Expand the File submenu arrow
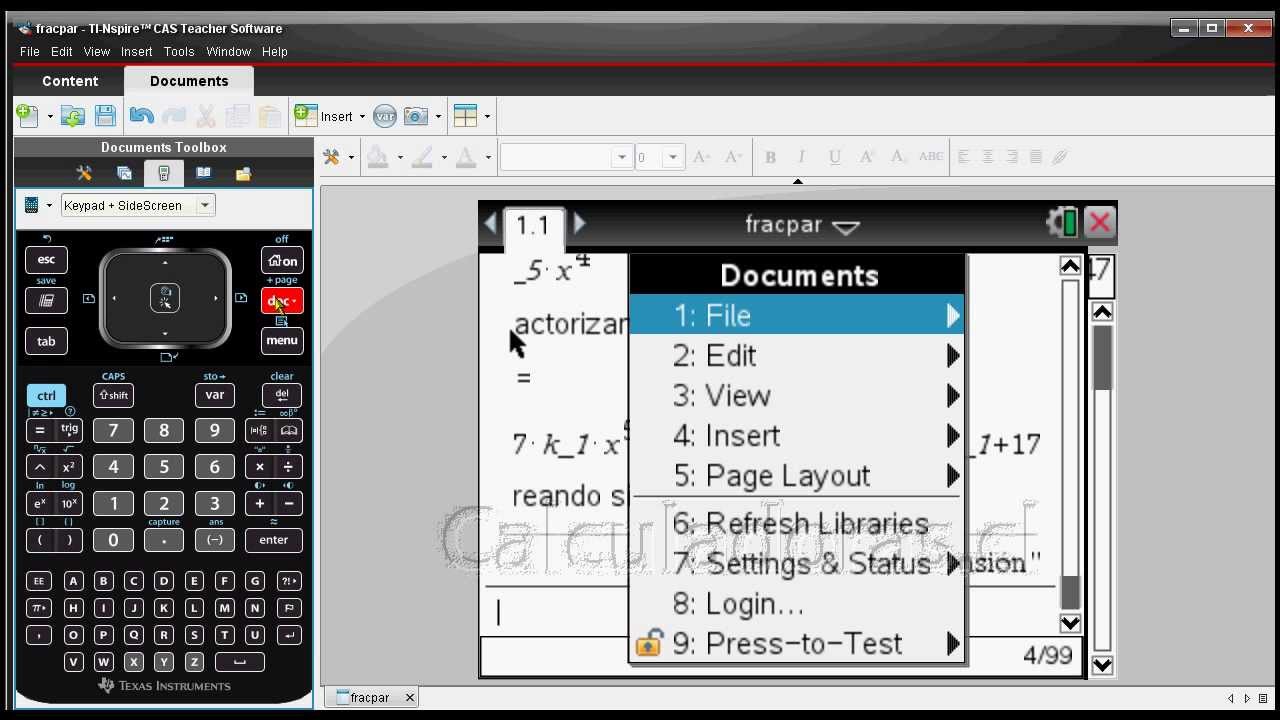Screen dimensions: 1280x720 point(953,316)
